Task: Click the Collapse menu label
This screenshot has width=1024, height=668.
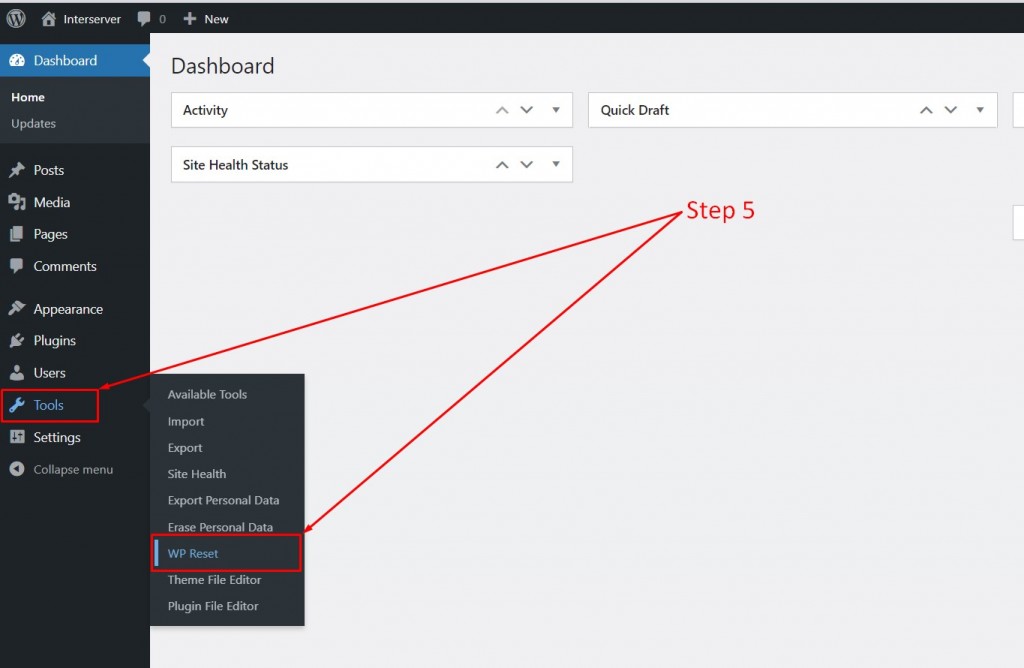Action: tap(73, 469)
